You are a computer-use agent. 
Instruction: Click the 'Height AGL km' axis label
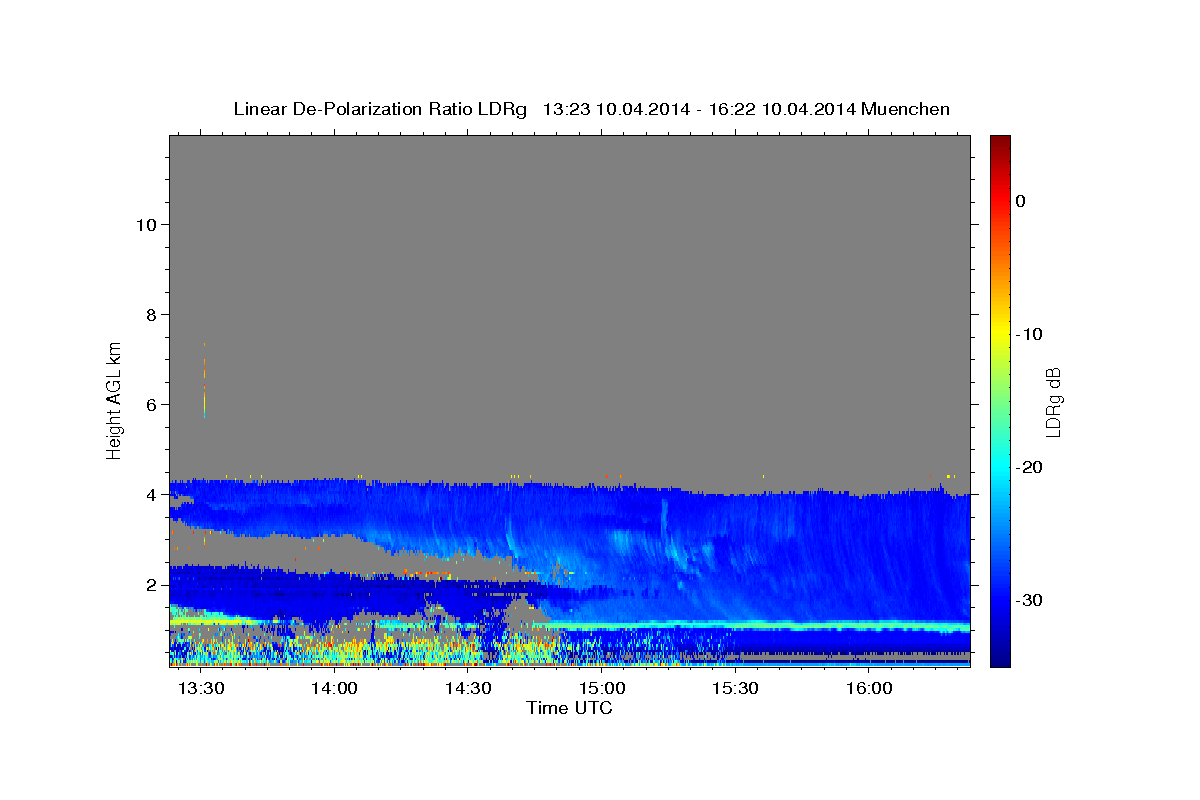[114, 399]
